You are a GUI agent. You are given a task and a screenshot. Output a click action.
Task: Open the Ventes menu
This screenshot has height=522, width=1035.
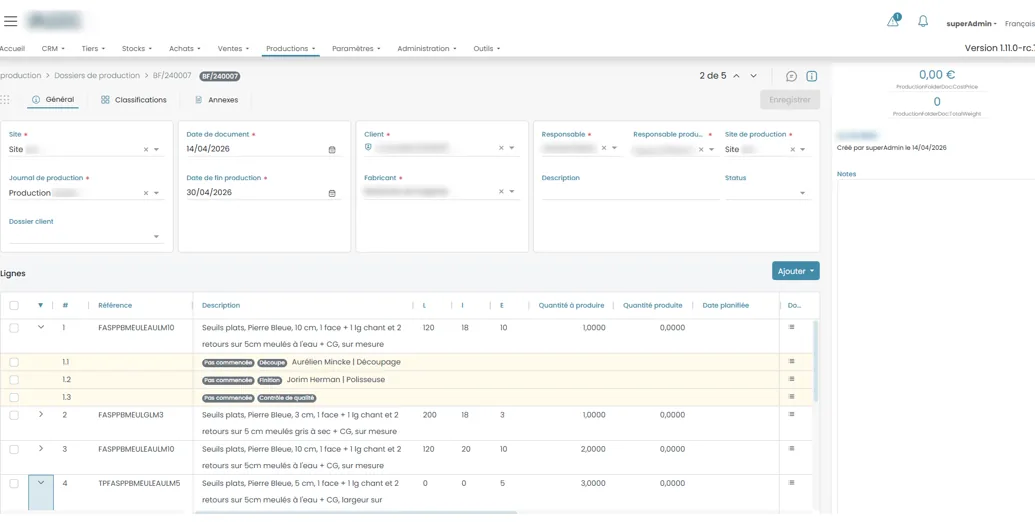(234, 49)
